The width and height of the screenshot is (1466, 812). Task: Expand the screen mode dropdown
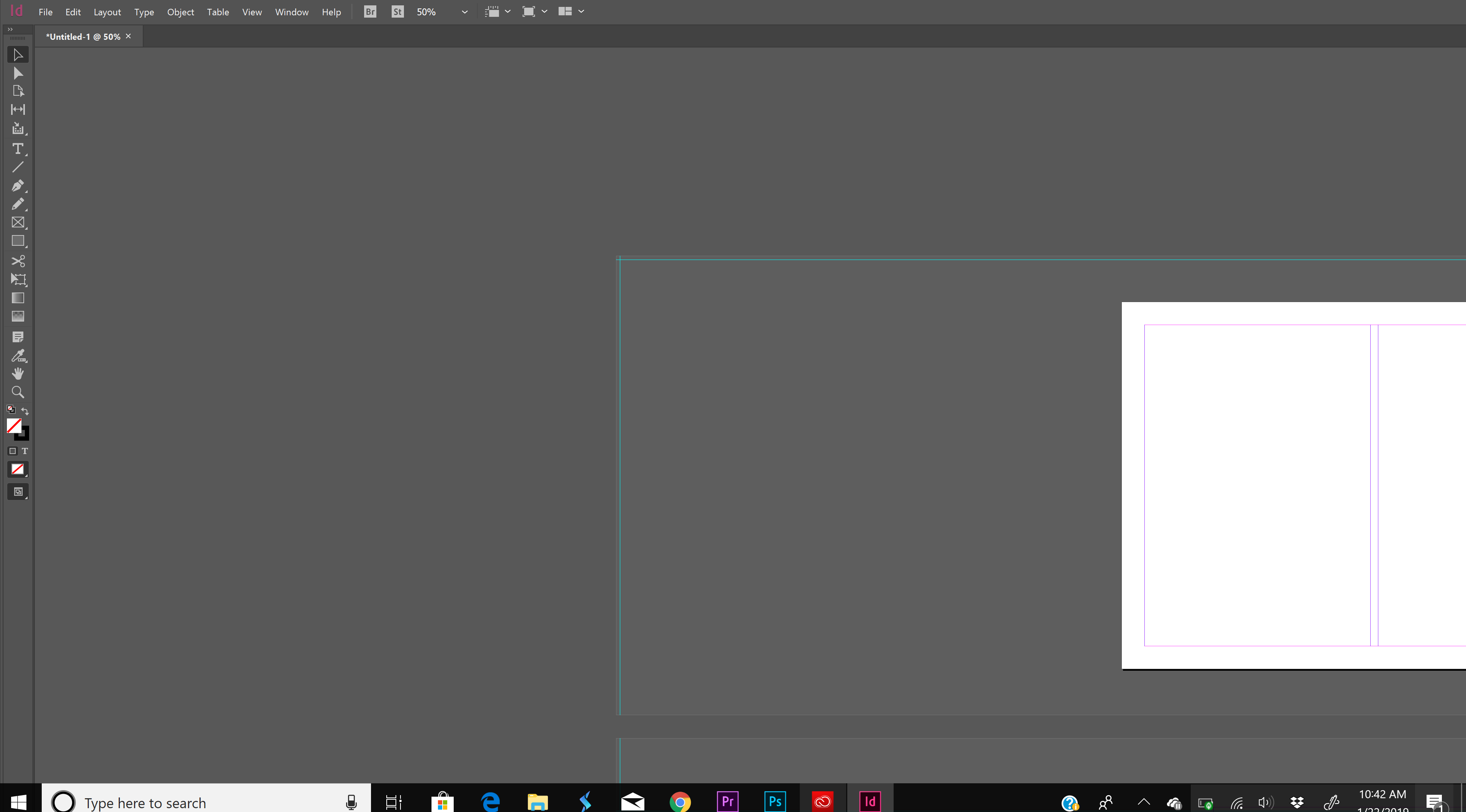[x=544, y=11]
